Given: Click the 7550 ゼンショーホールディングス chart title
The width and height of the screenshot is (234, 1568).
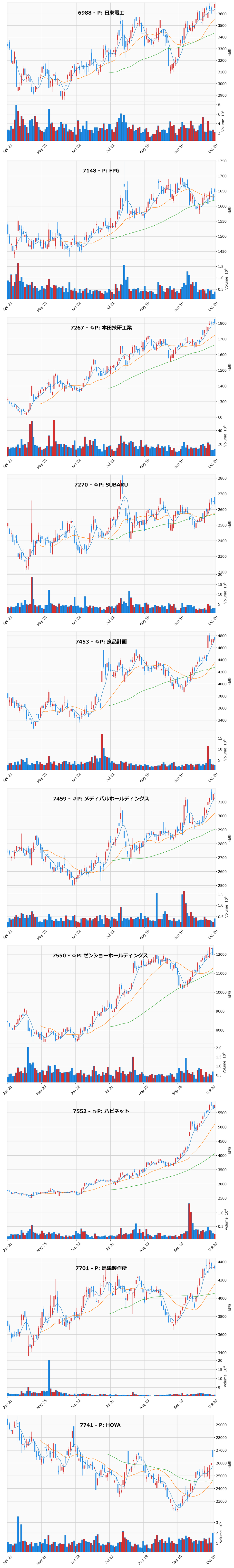Looking at the screenshot, I should click(x=101, y=956).
